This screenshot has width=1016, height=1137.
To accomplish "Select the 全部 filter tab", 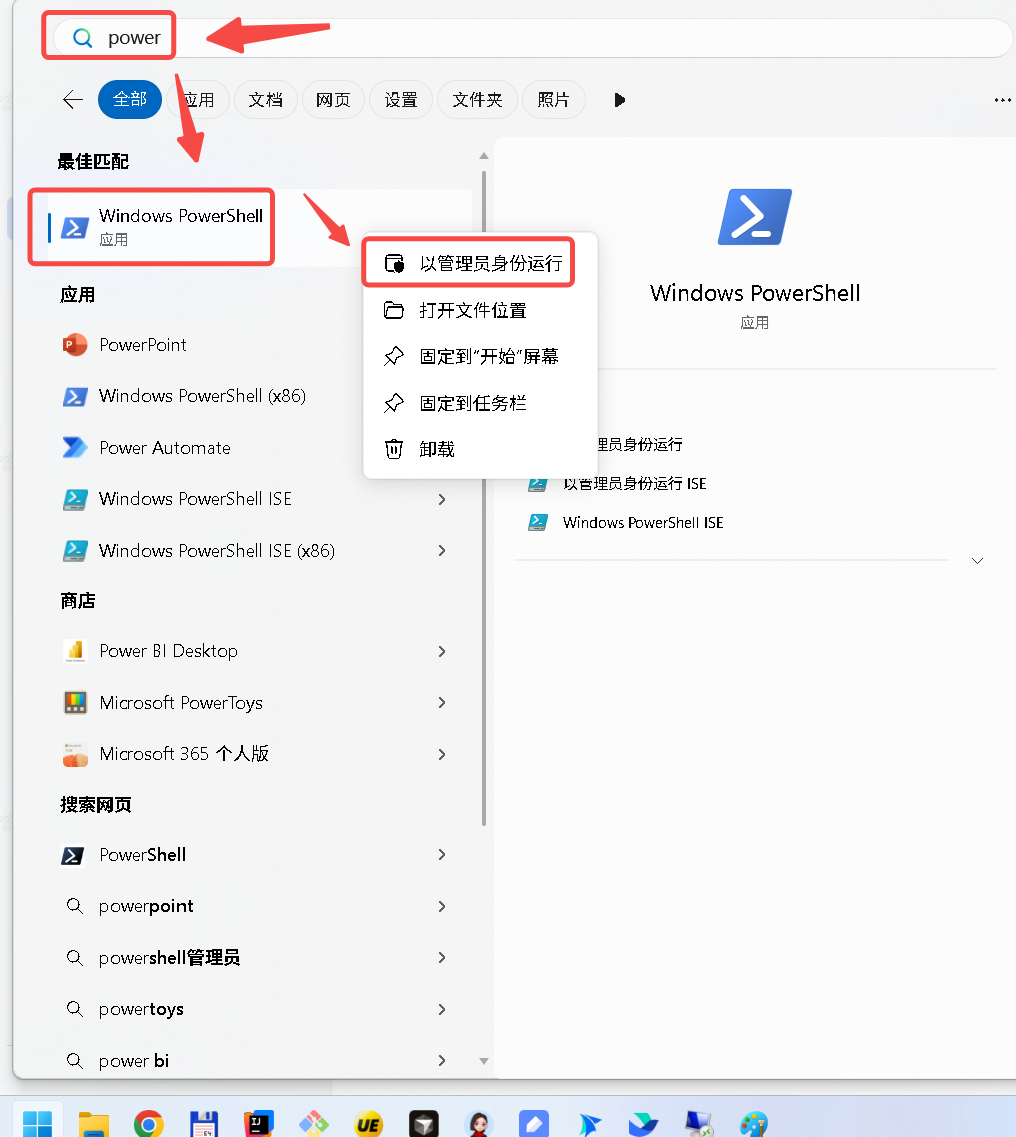I will [x=130, y=99].
